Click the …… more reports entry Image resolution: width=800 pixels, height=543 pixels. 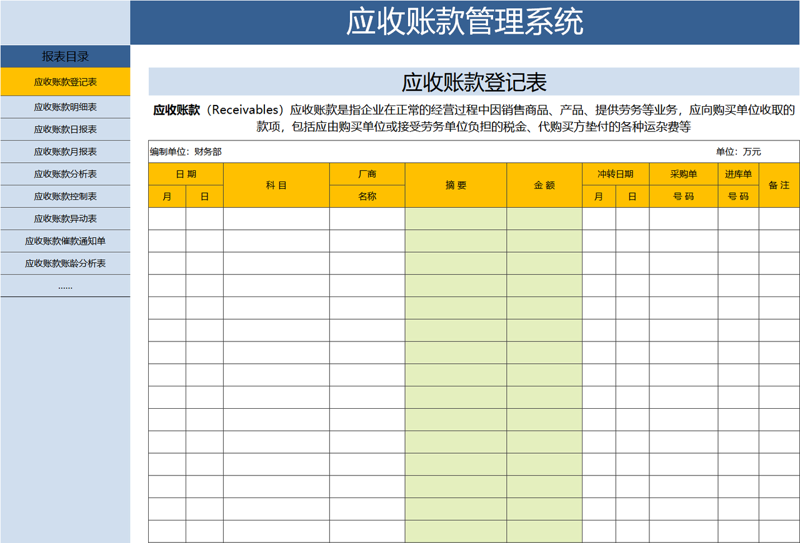tap(65, 286)
